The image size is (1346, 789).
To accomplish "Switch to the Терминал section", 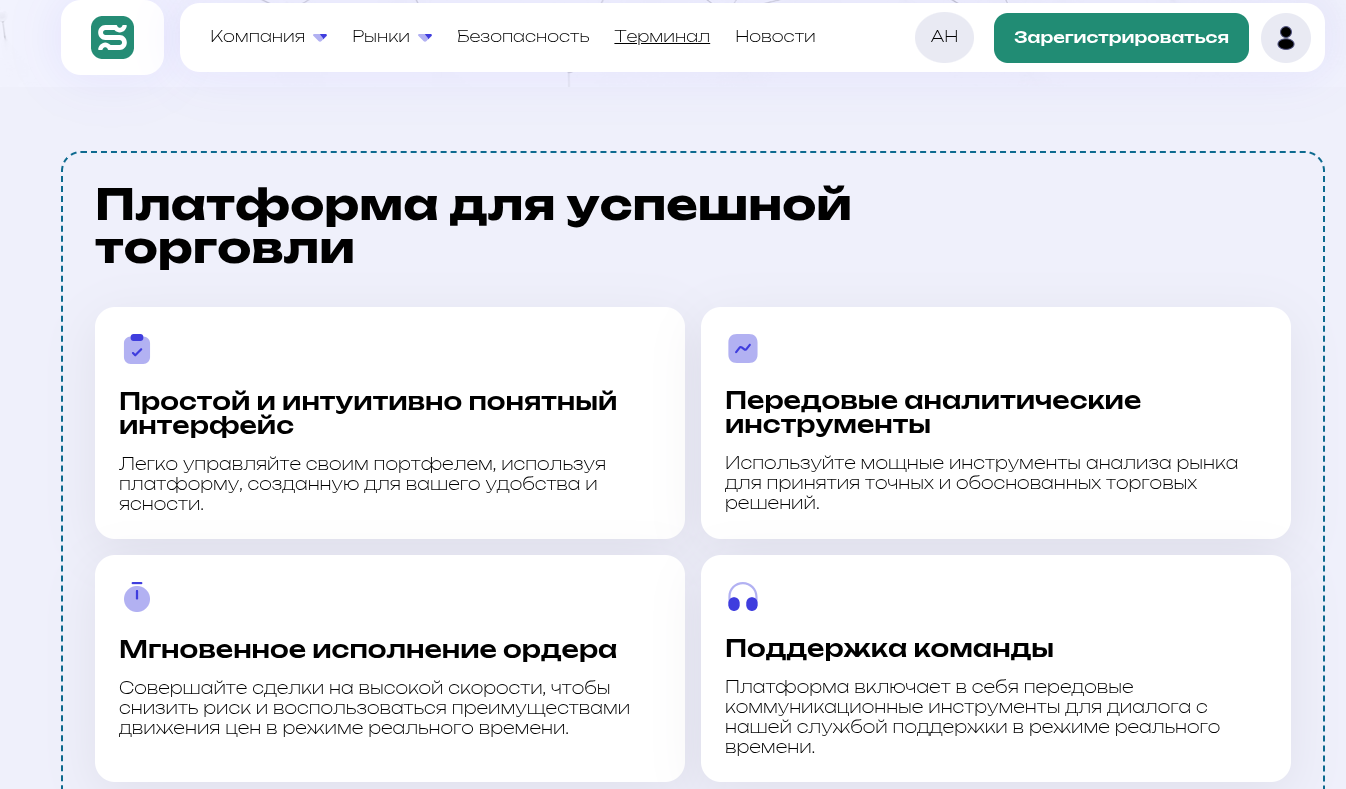I will tap(662, 37).
